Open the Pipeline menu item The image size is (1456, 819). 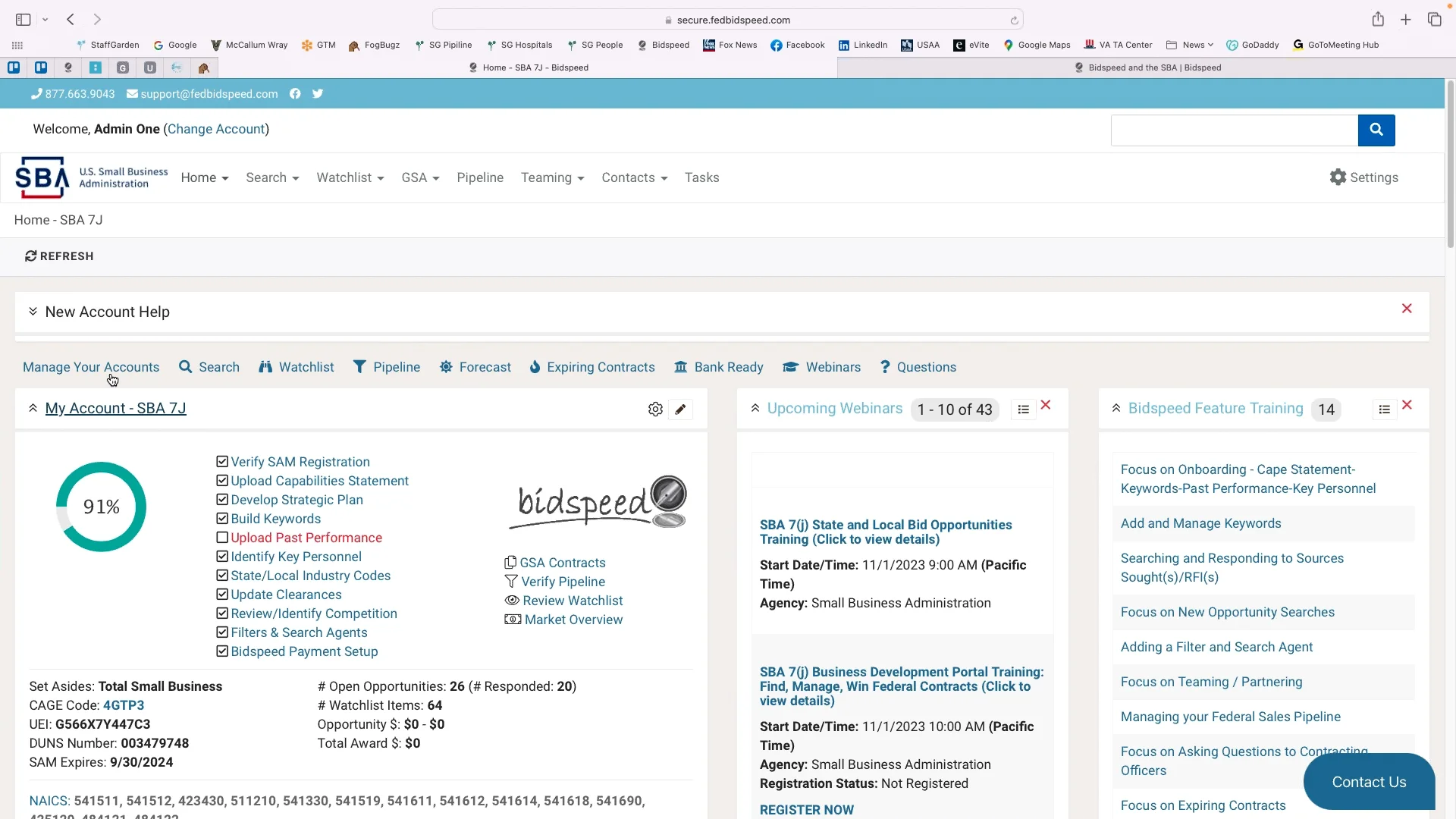point(480,177)
